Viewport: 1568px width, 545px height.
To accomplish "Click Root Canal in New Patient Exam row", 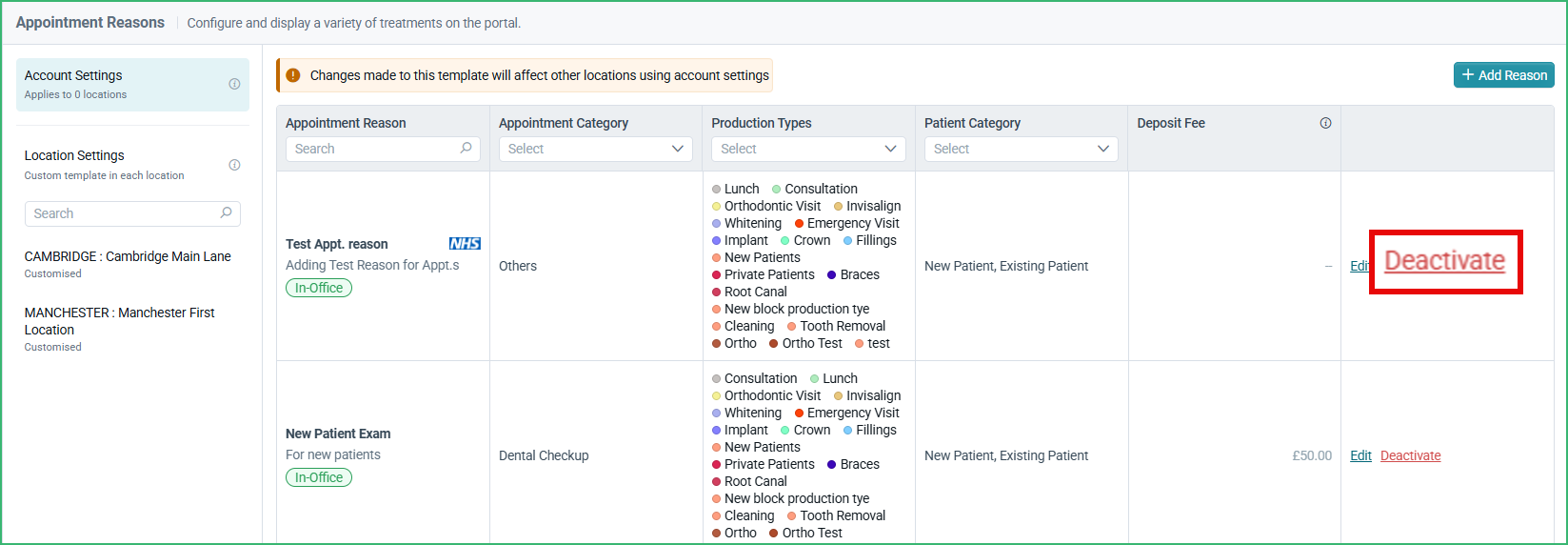I will tap(755, 481).
